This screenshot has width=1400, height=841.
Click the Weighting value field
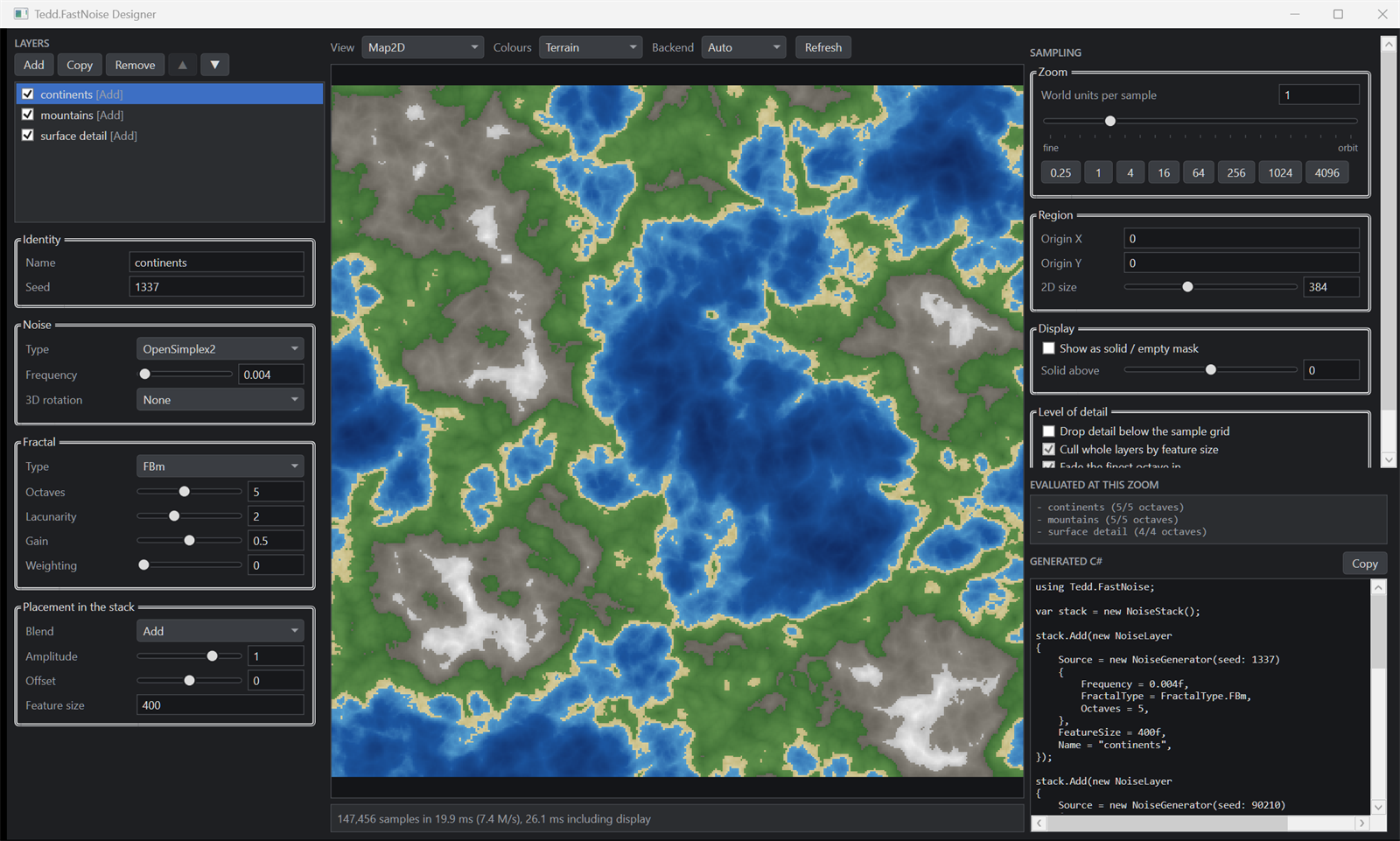coord(276,565)
